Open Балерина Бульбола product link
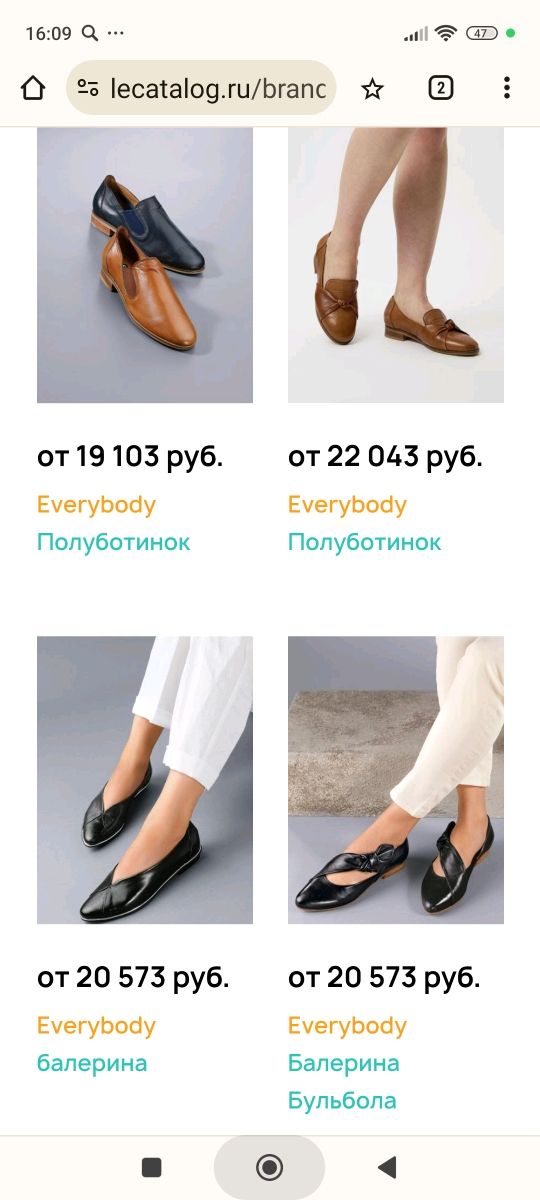Image resolution: width=540 pixels, height=1200 pixels. [x=344, y=1082]
